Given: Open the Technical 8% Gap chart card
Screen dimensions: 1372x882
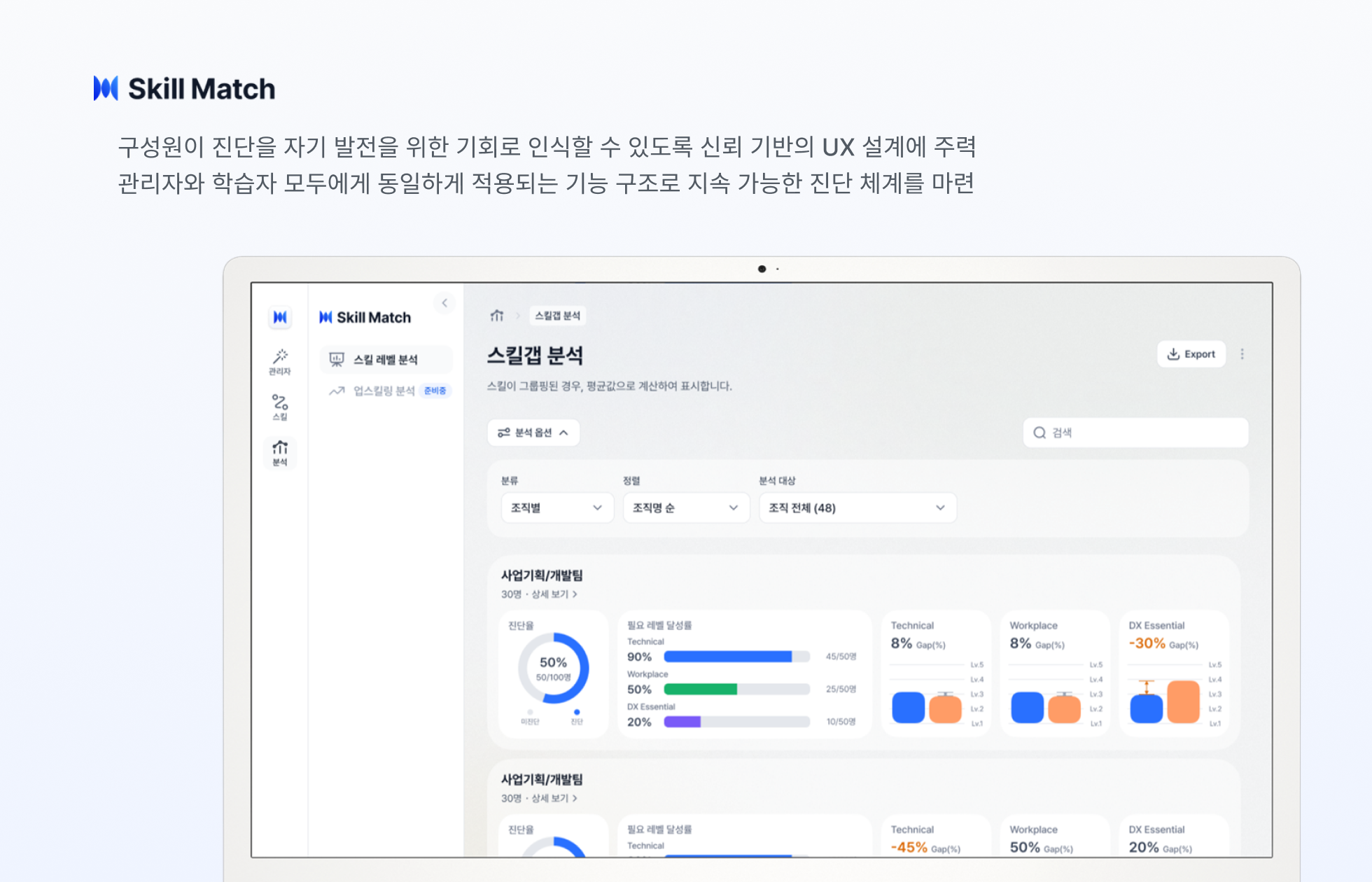Looking at the screenshot, I should click(936, 674).
